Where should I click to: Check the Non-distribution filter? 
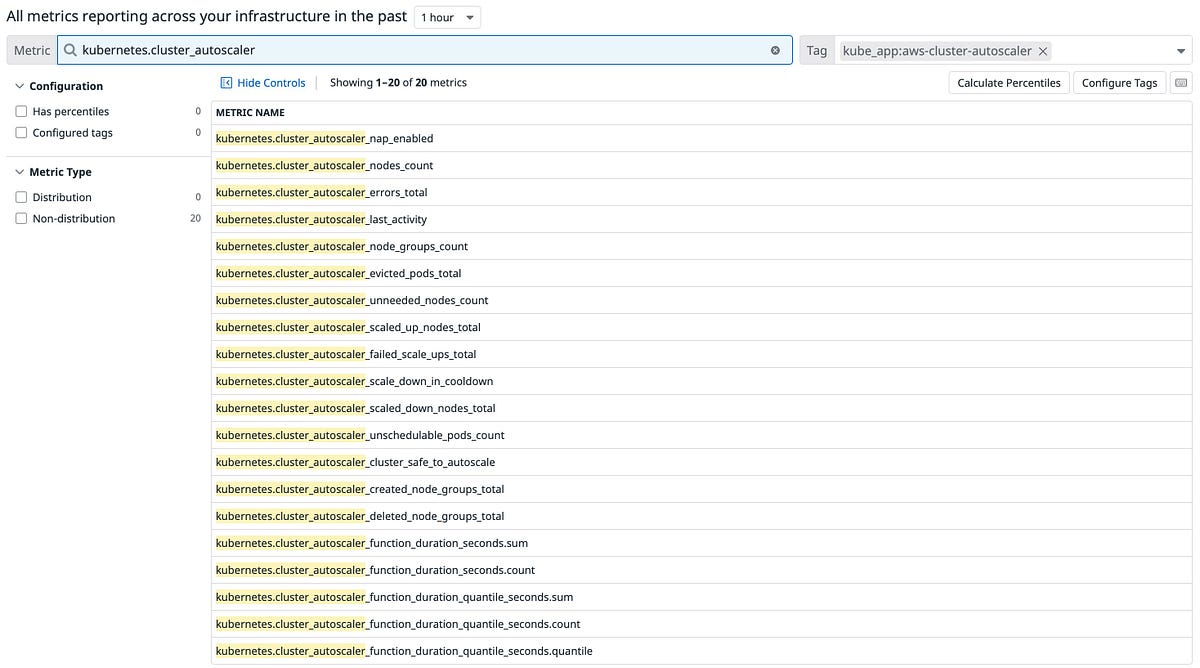tap(21, 218)
